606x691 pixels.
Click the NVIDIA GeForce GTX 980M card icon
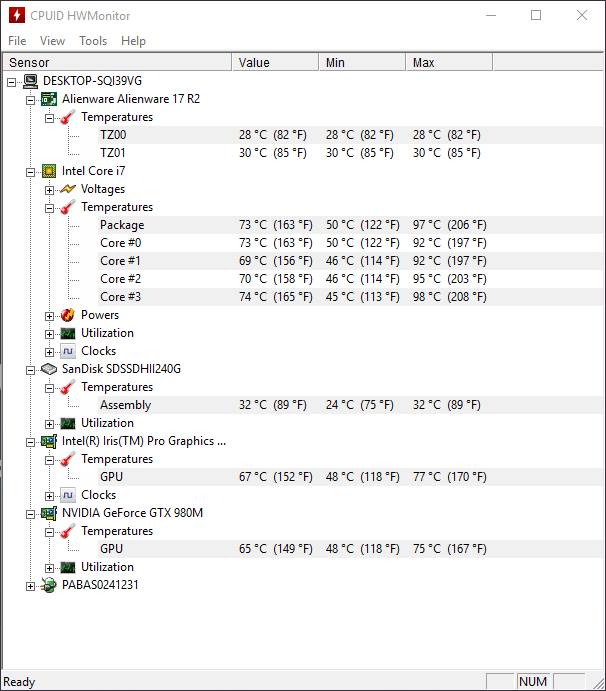(49, 513)
